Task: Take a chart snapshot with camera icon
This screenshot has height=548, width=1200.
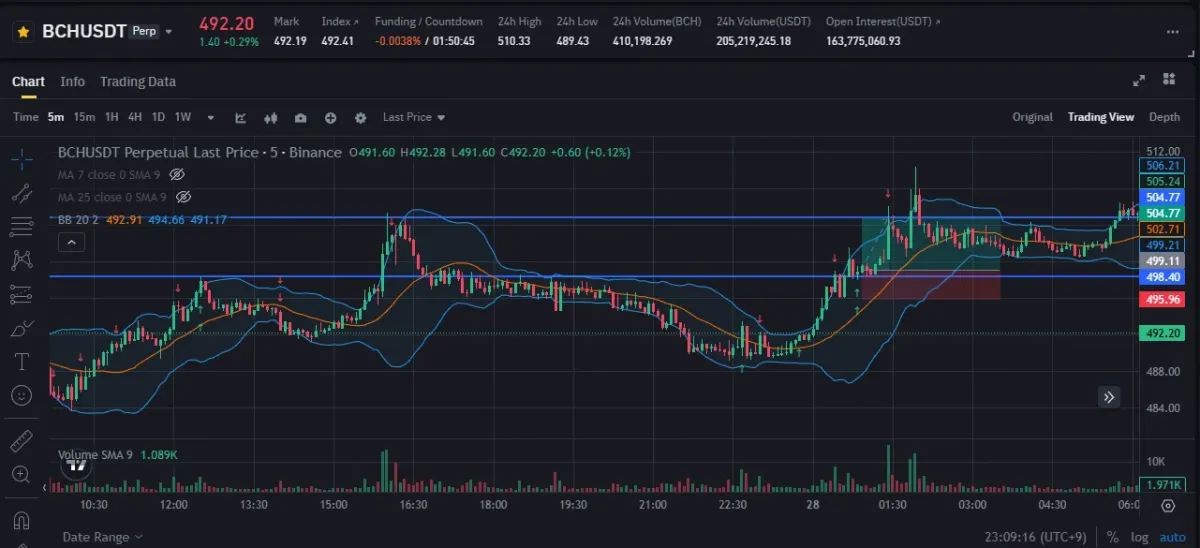Action: 300,117
